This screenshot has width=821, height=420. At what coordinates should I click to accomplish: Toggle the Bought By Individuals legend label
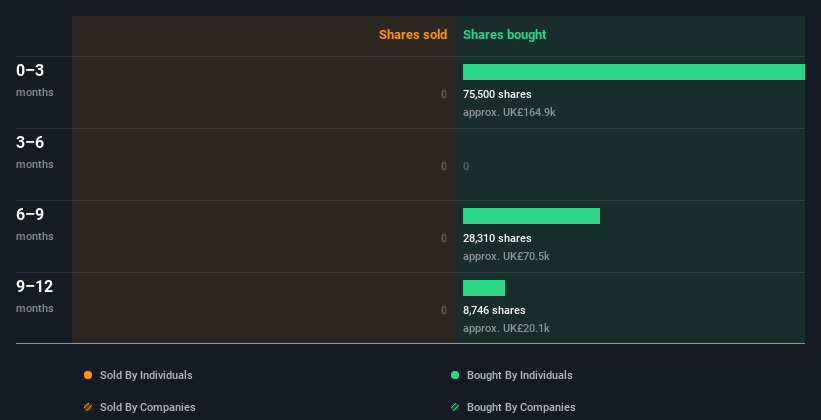(519, 375)
